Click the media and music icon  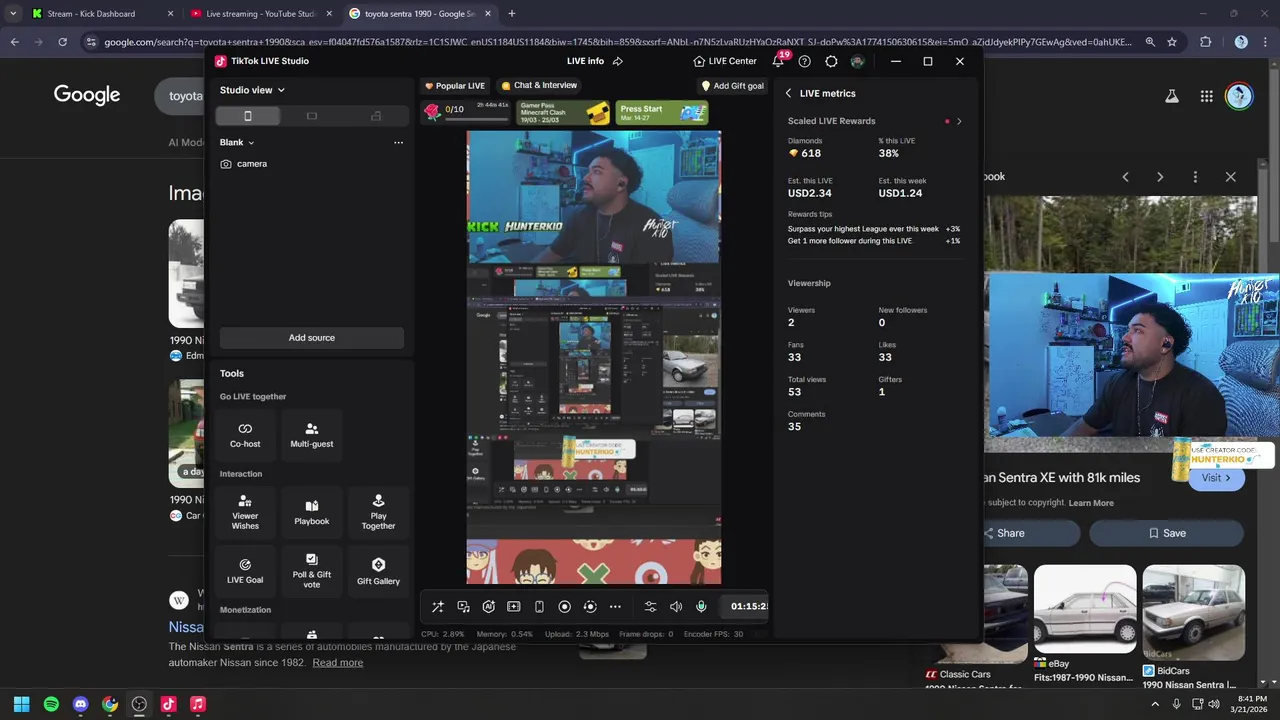pos(463,606)
